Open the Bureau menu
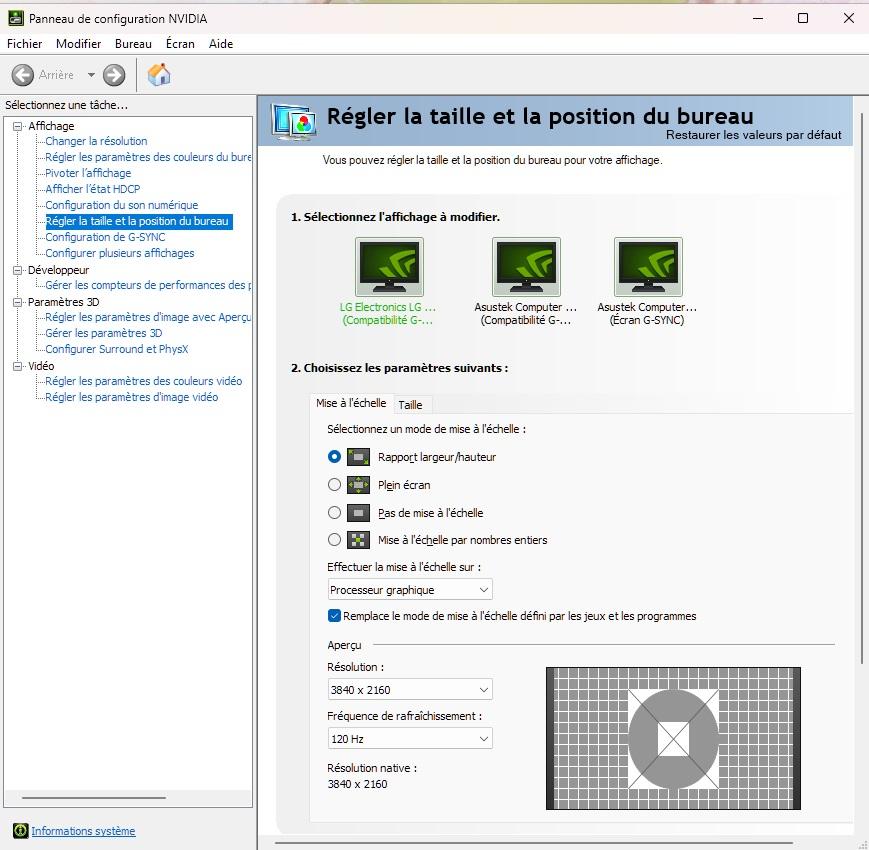This screenshot has width=869, height=850. (133, 44)
